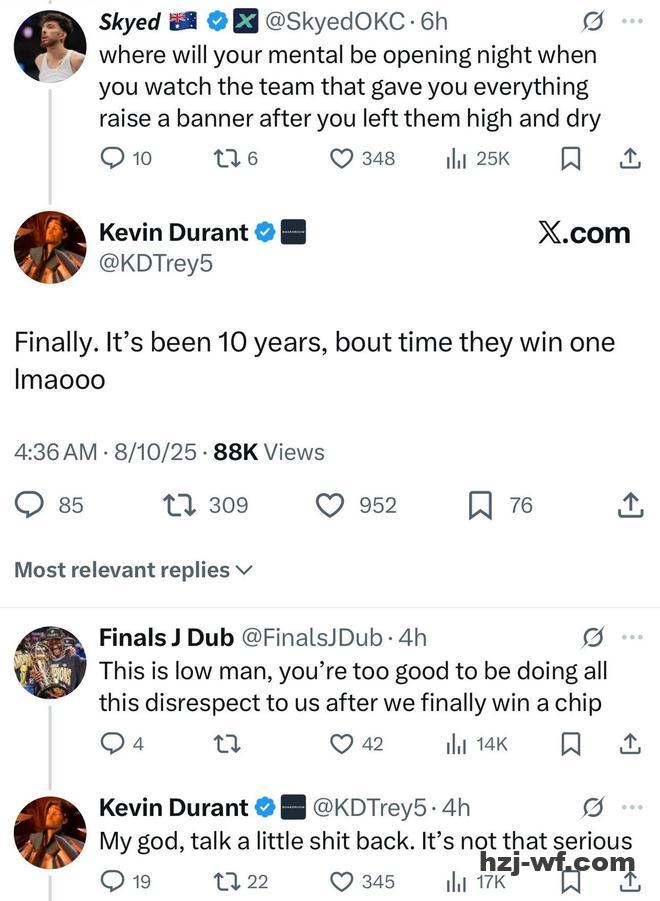Like the main tweet with 952 likes
Screen dimensions: 660x901
pyautogui.click(x=330, y=505)
